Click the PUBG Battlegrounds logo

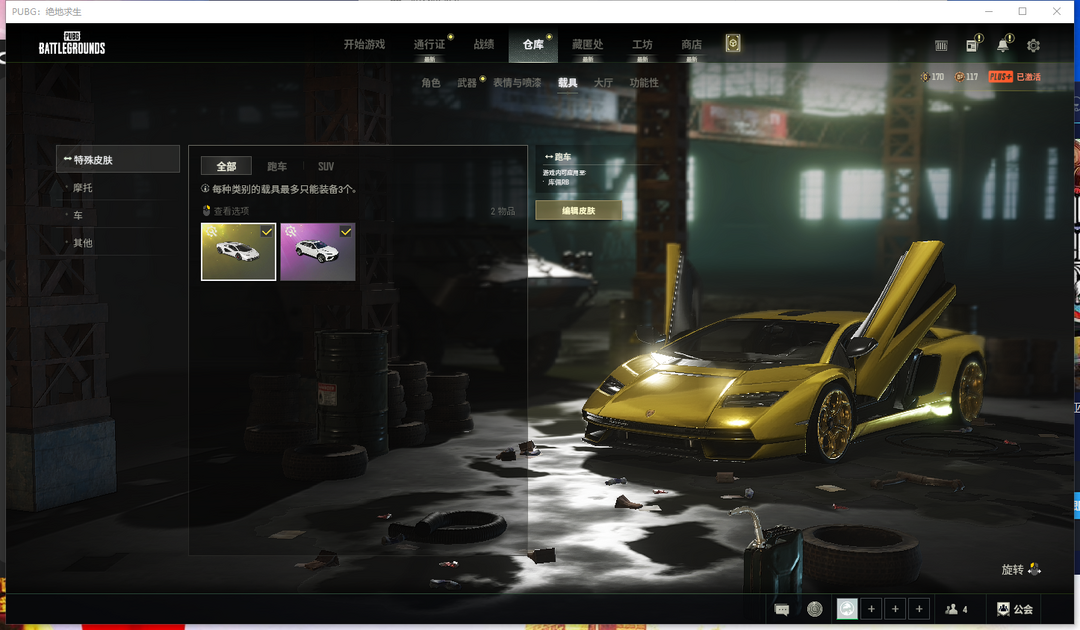click(72, 43)
